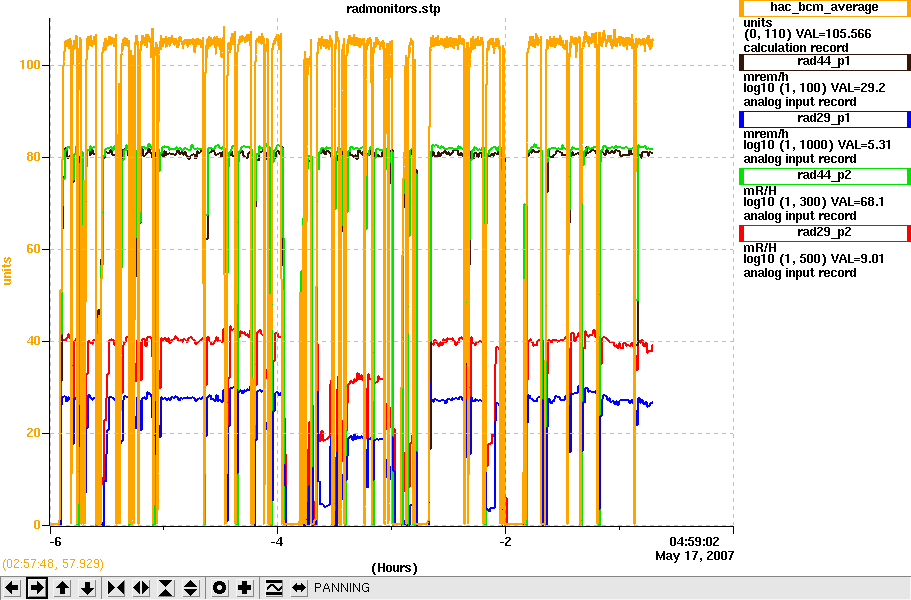Viewport: 911px width, 600px height.
Task: Select the rad44_p2 curve legend
Action: (824, 175)
